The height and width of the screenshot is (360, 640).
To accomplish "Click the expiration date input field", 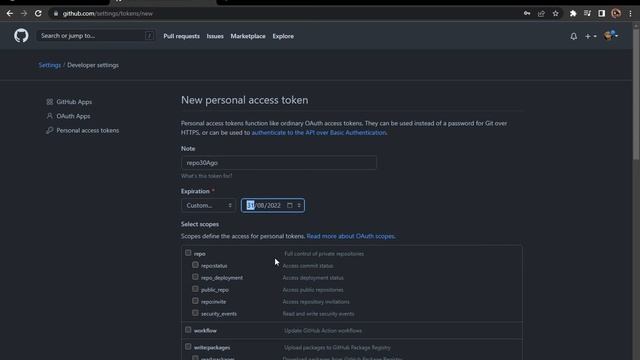I will pyautogui.click(x=273, y=205).
